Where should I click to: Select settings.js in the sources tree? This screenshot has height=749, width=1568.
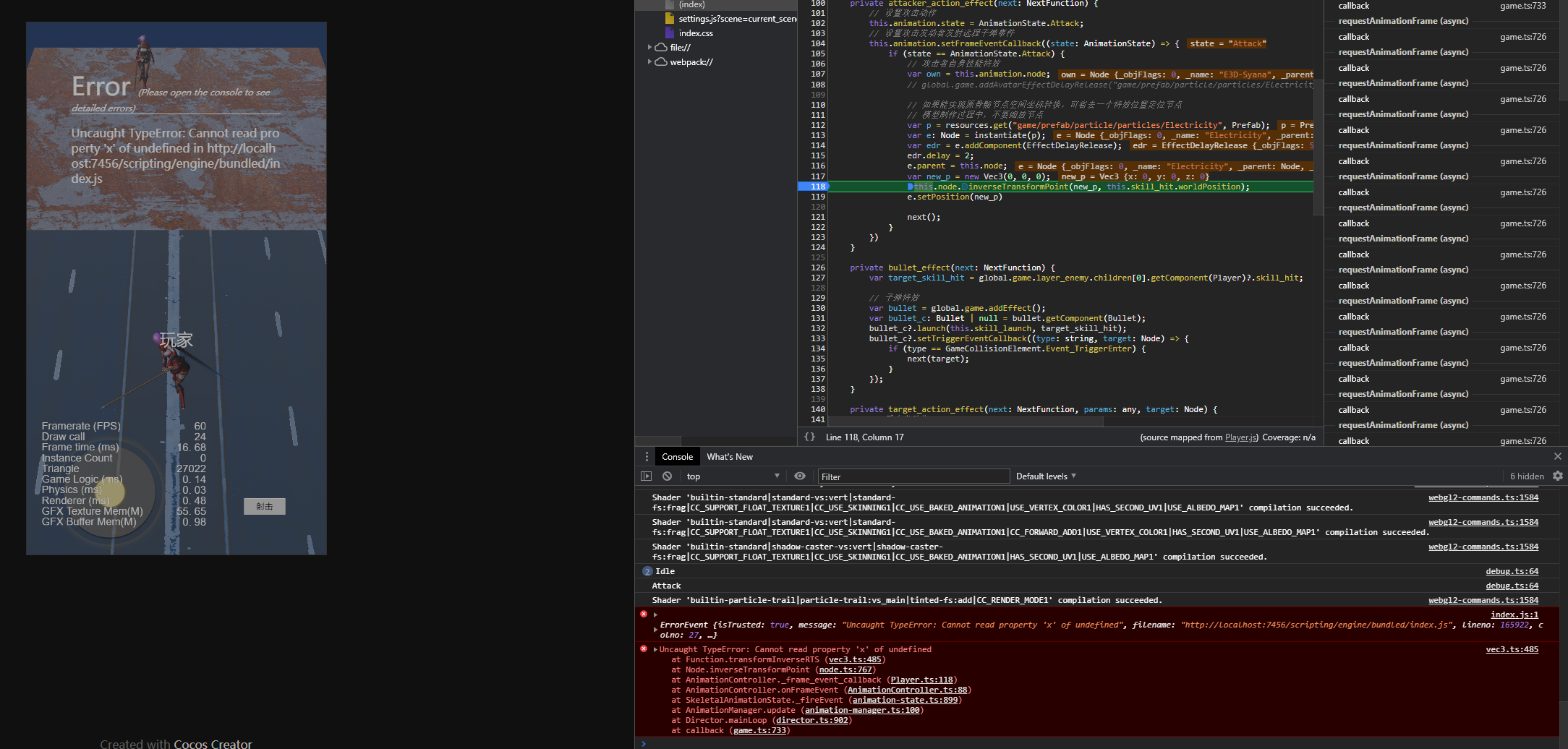click(x=737, y=19)
